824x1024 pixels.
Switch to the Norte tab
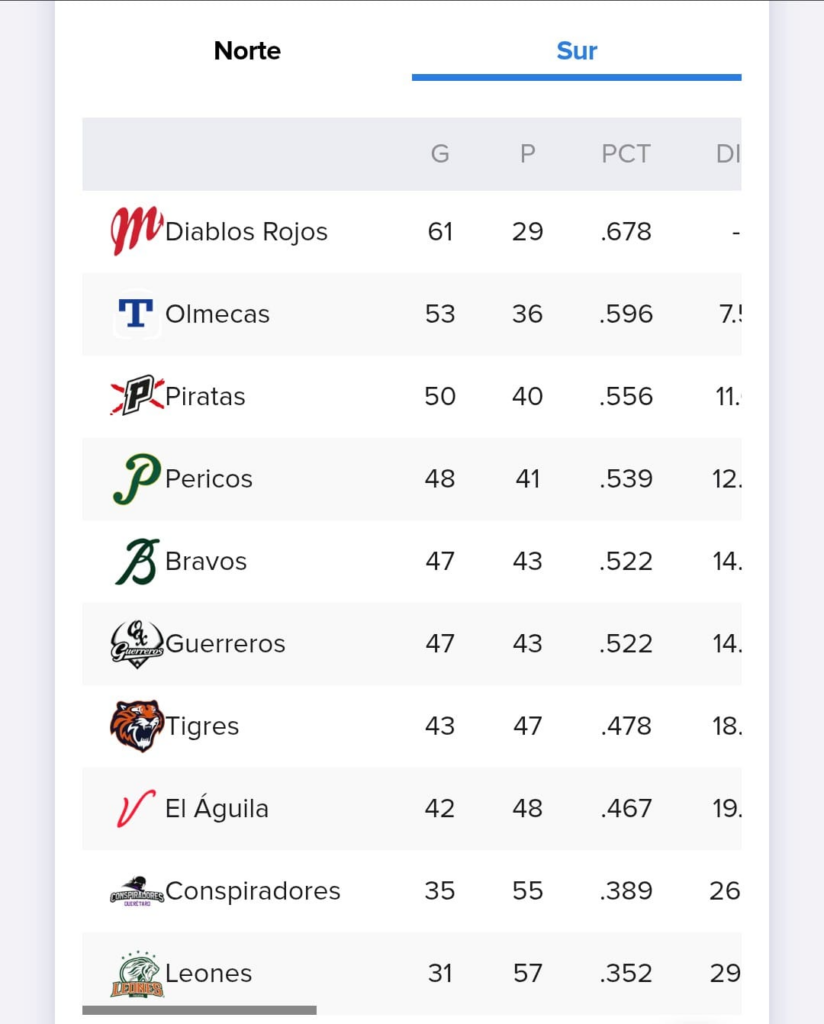click(x=247, y=50)
